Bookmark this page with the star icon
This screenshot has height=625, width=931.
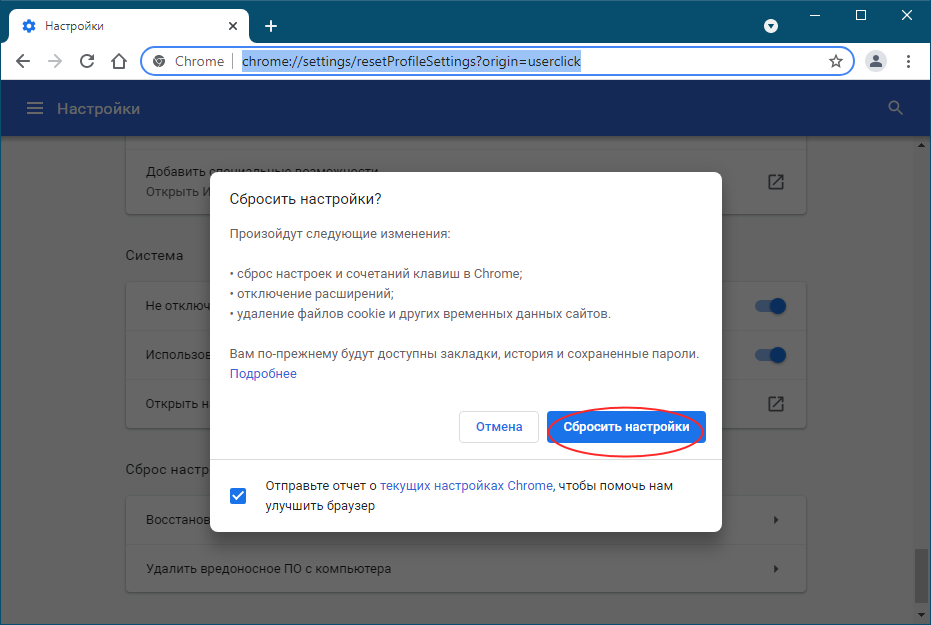(x=836, y=61)
